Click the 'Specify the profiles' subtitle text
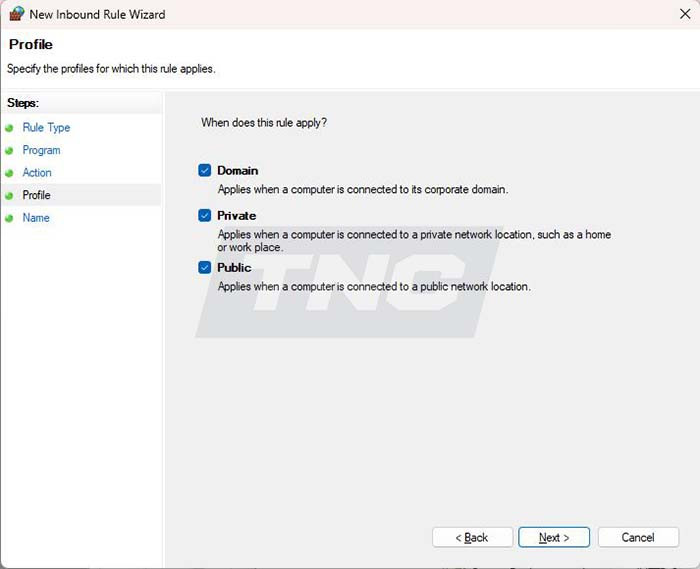 tap(111, 69)
